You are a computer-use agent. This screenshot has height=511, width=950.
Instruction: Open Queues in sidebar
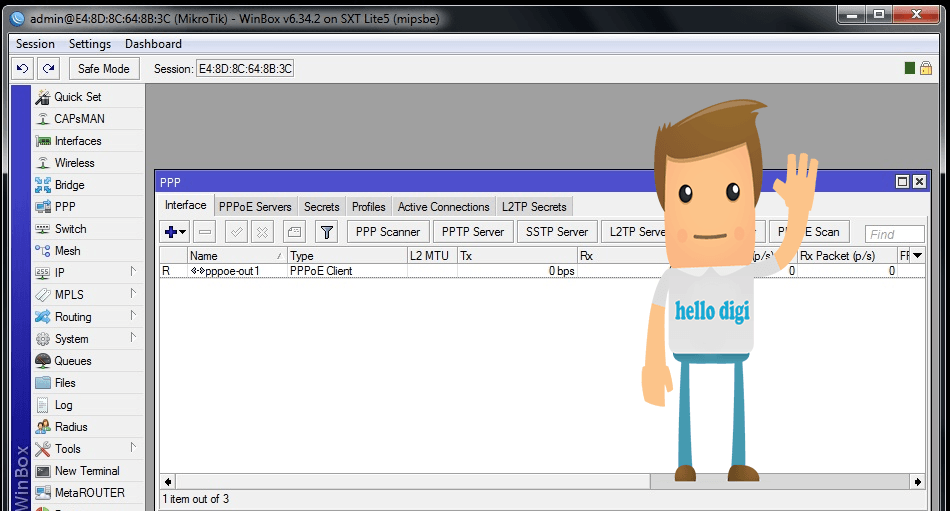click(88, 361)
